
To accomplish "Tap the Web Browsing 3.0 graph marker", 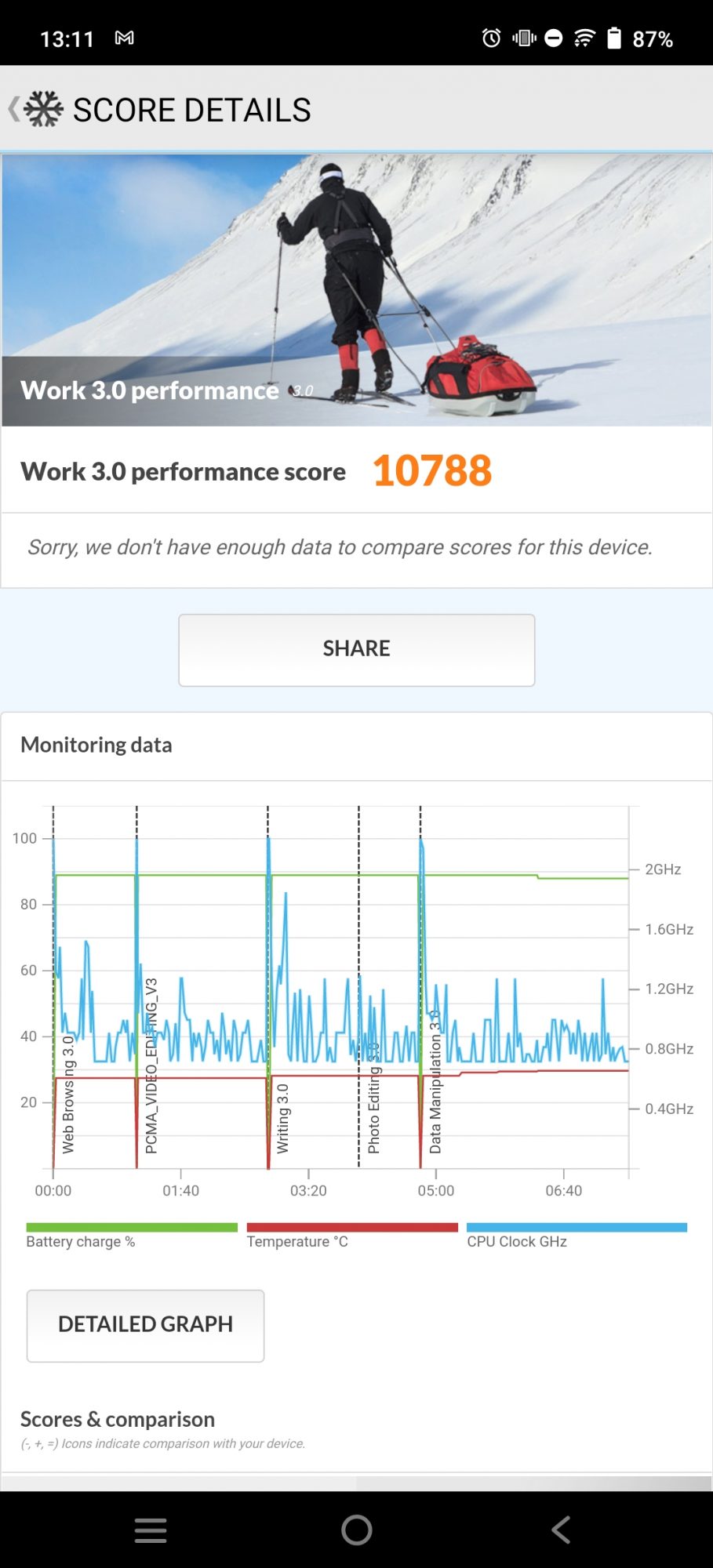I will [x=68, y=1094].
